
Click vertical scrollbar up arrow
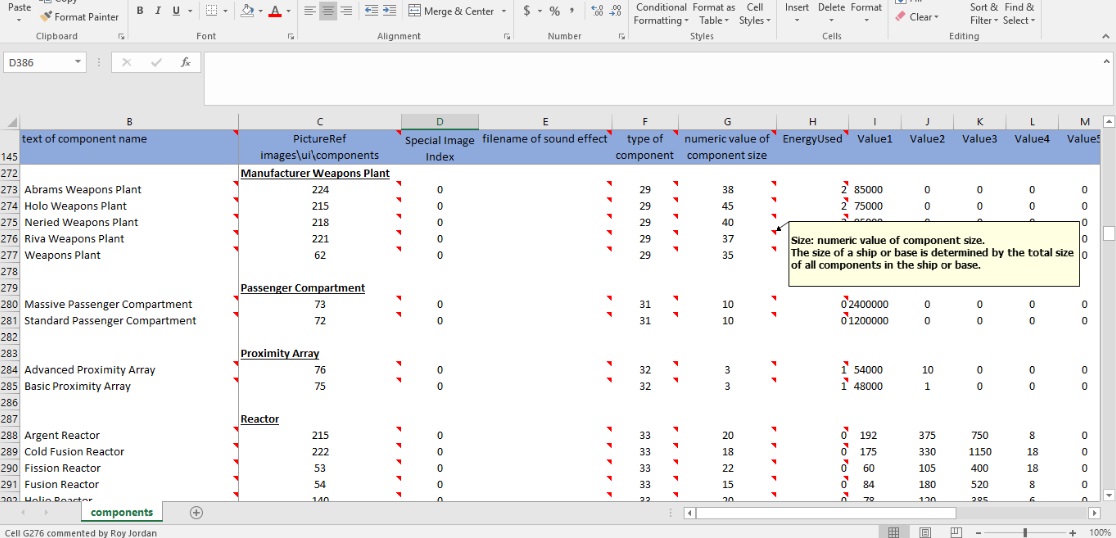click(1108, 122)
